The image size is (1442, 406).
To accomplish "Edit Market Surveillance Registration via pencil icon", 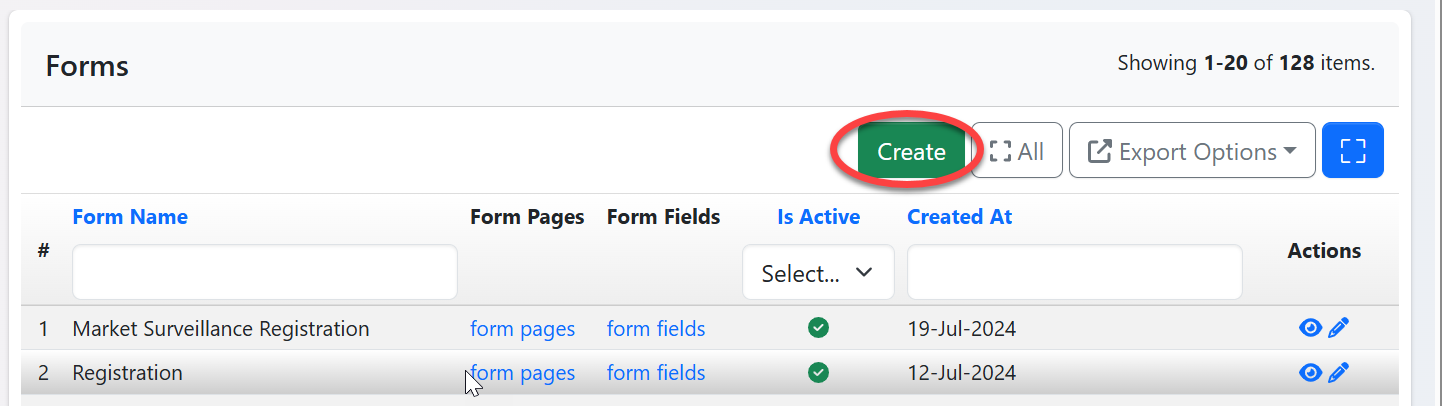I will pos(1339,328).
